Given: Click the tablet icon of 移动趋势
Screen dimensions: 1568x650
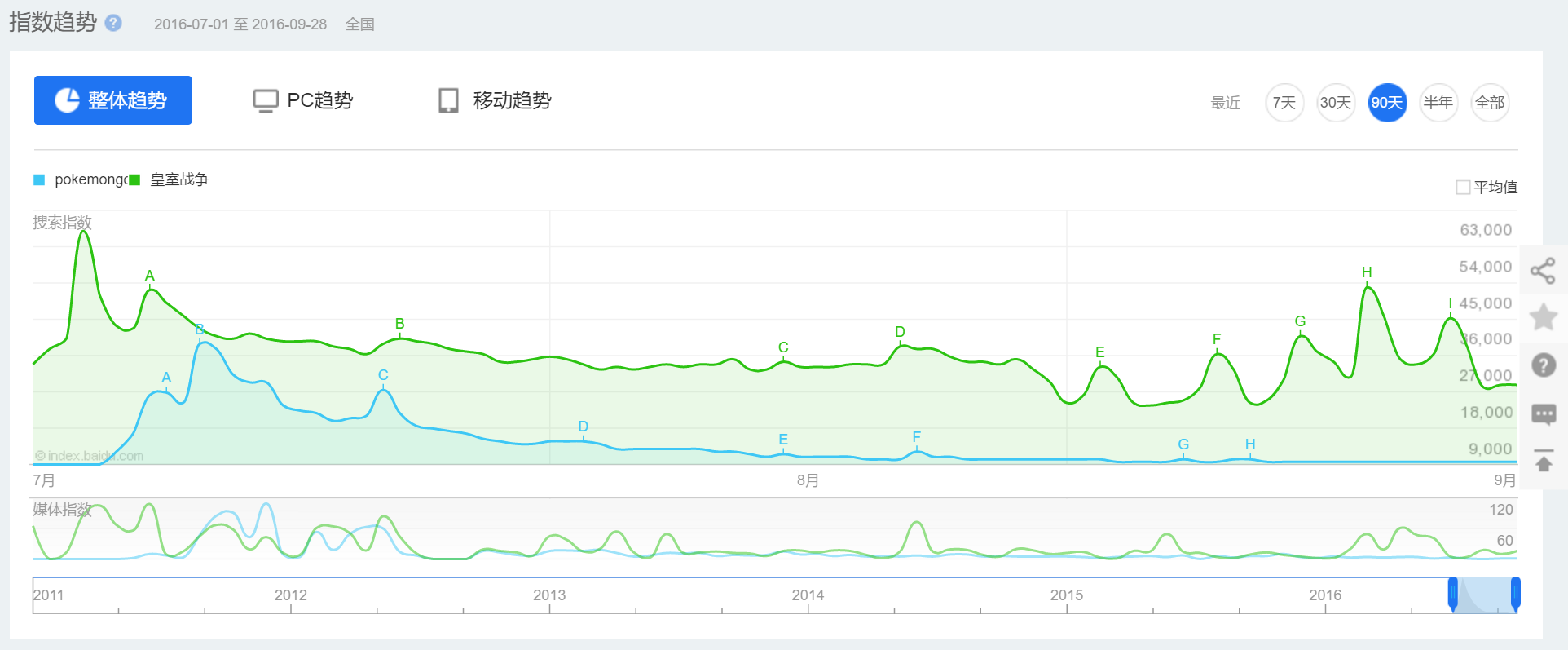Looking at the screenshot, I should coord(448,100).
